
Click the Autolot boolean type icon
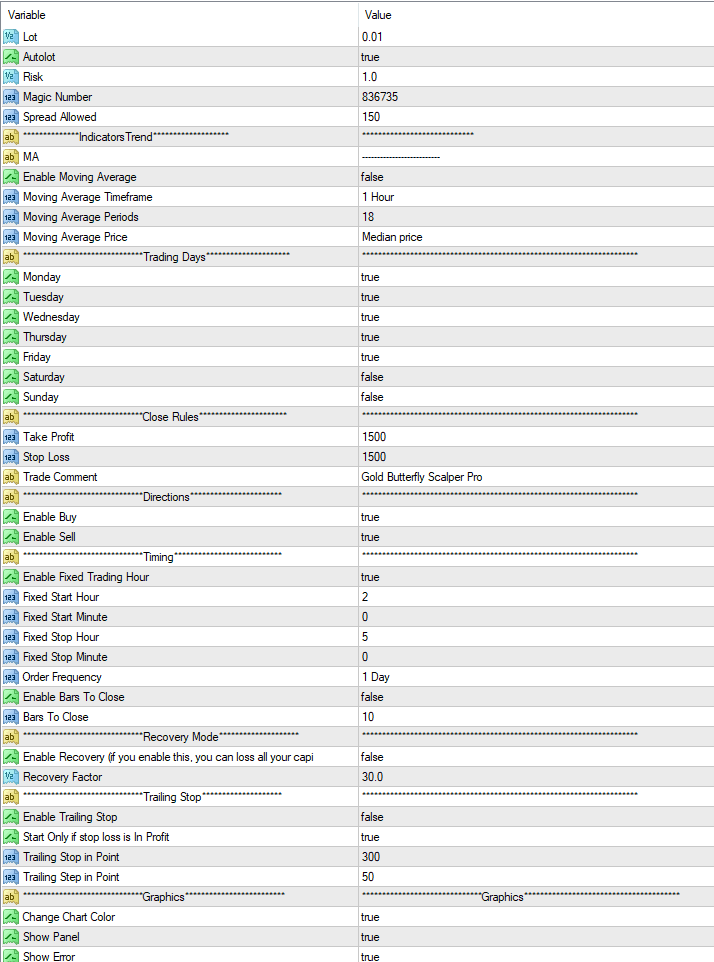[11, 57]
